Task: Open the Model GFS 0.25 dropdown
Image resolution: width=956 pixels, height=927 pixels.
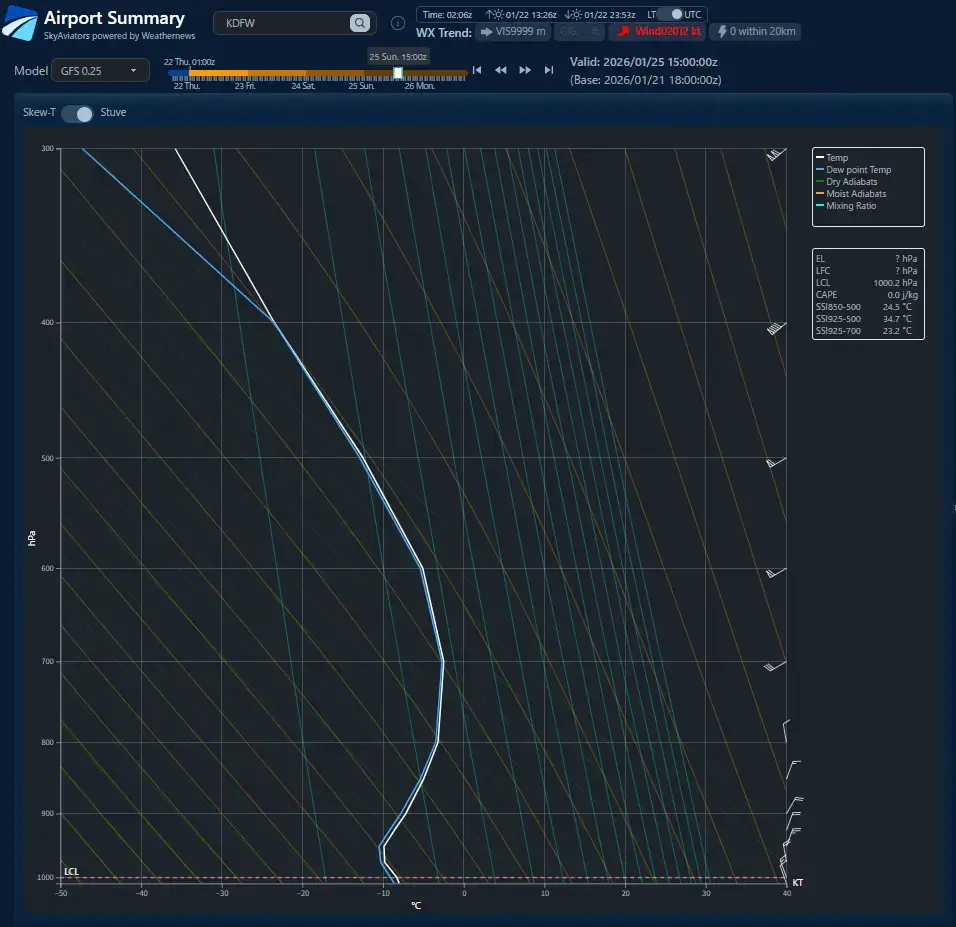Action: point(100,70)
